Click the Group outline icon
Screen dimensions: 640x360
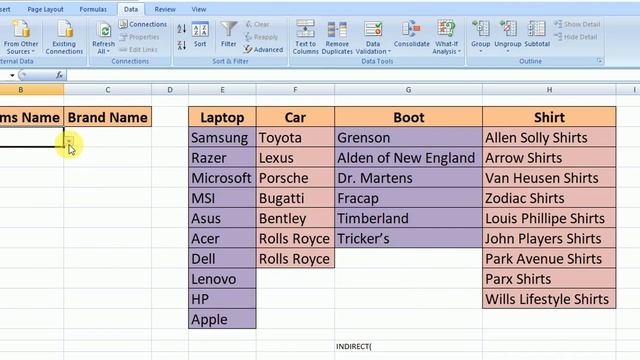click(x=480, y=29)
